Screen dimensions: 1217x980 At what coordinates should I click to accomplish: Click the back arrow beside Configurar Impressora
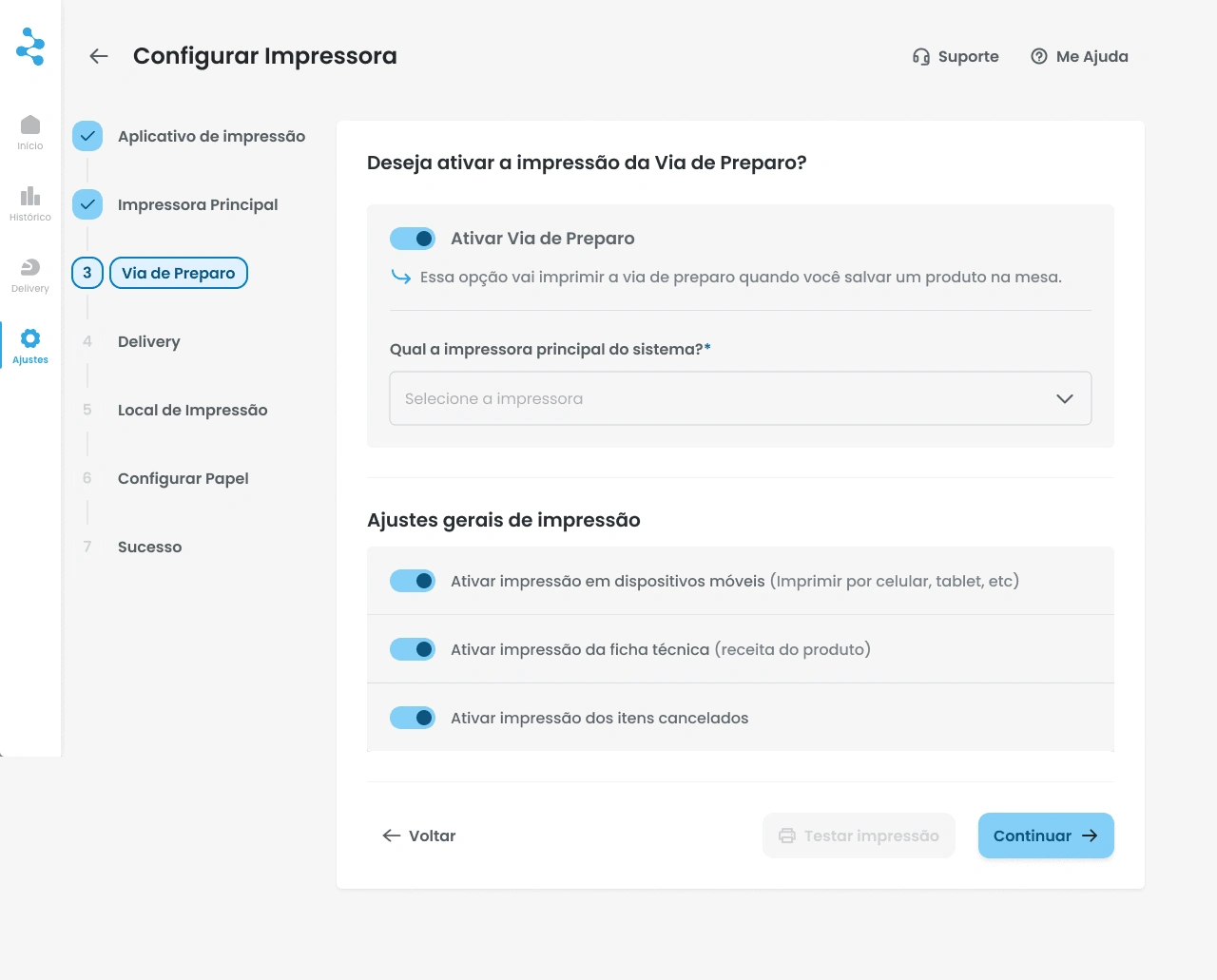[x=99, y=56]
